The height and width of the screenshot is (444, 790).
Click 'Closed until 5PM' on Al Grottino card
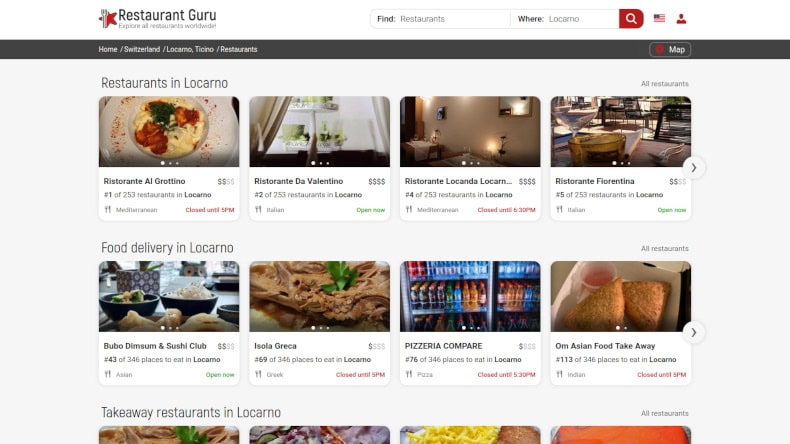(x=210, y=210)
